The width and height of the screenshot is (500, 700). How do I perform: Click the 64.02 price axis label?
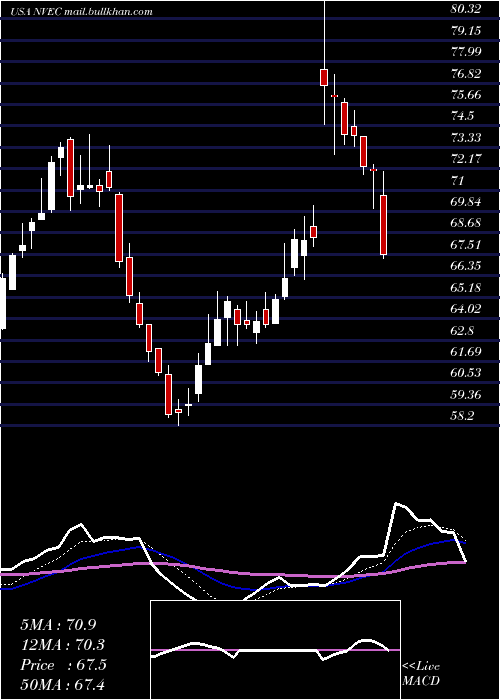tap(466, 309)
